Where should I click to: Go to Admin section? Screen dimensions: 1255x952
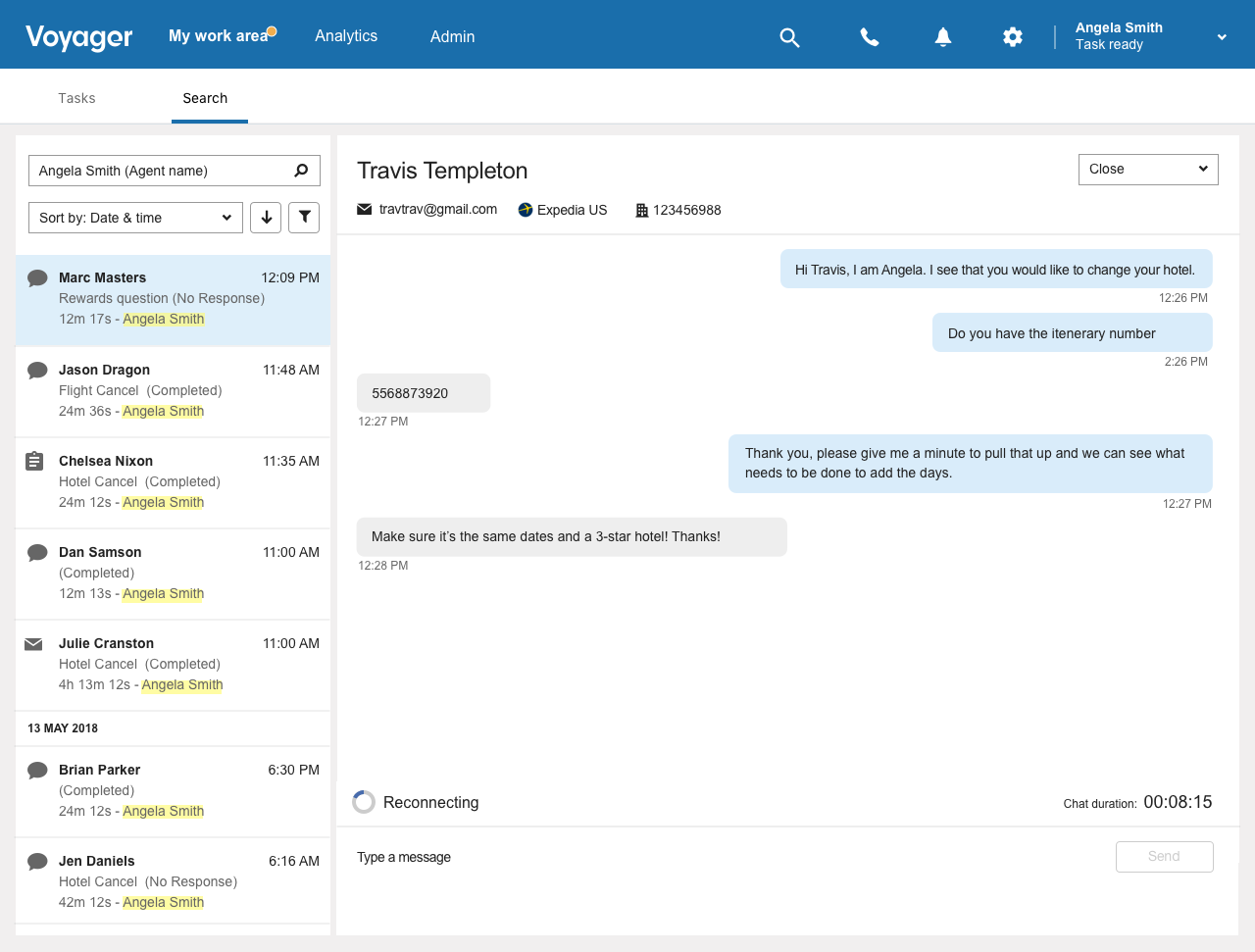tap(452, 36)
